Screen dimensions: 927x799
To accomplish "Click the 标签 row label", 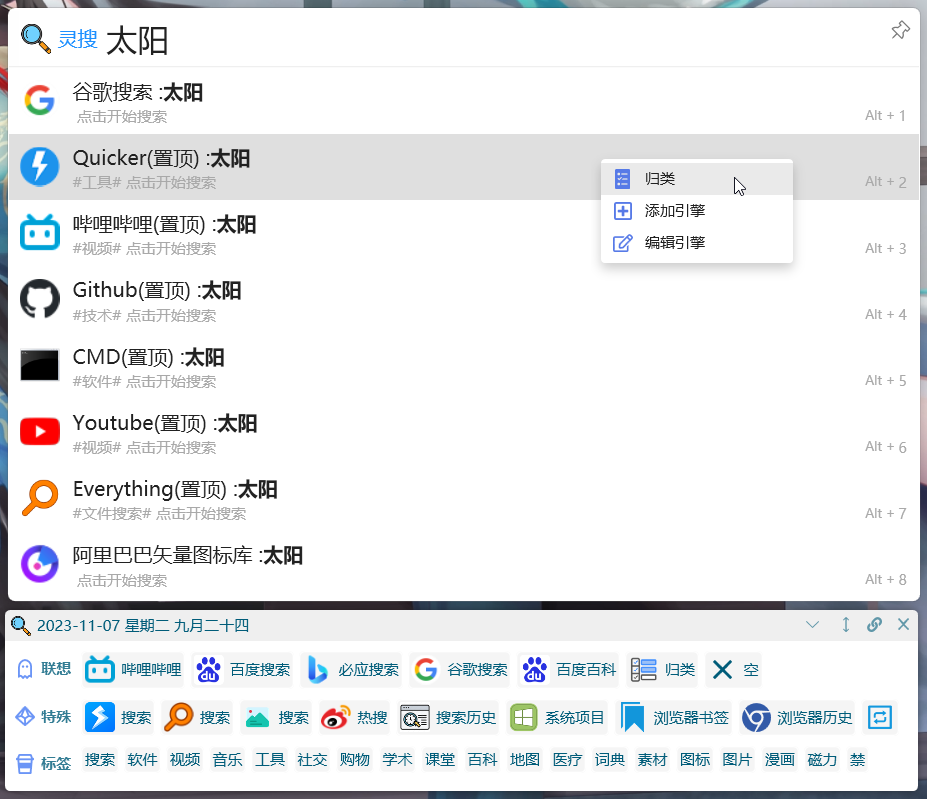I will coord(56,764).
